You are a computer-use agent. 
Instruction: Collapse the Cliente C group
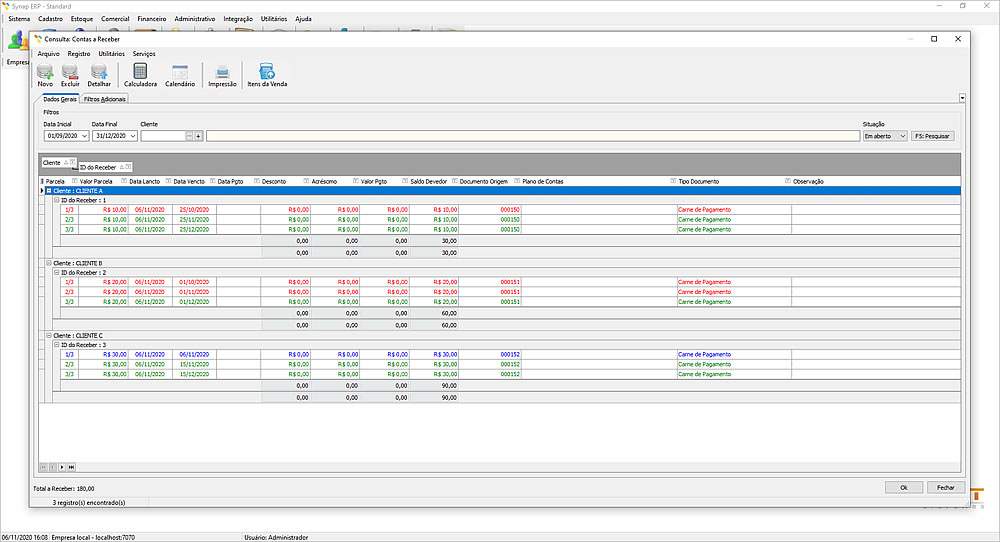pyautogui.click(x=48, y=335)
